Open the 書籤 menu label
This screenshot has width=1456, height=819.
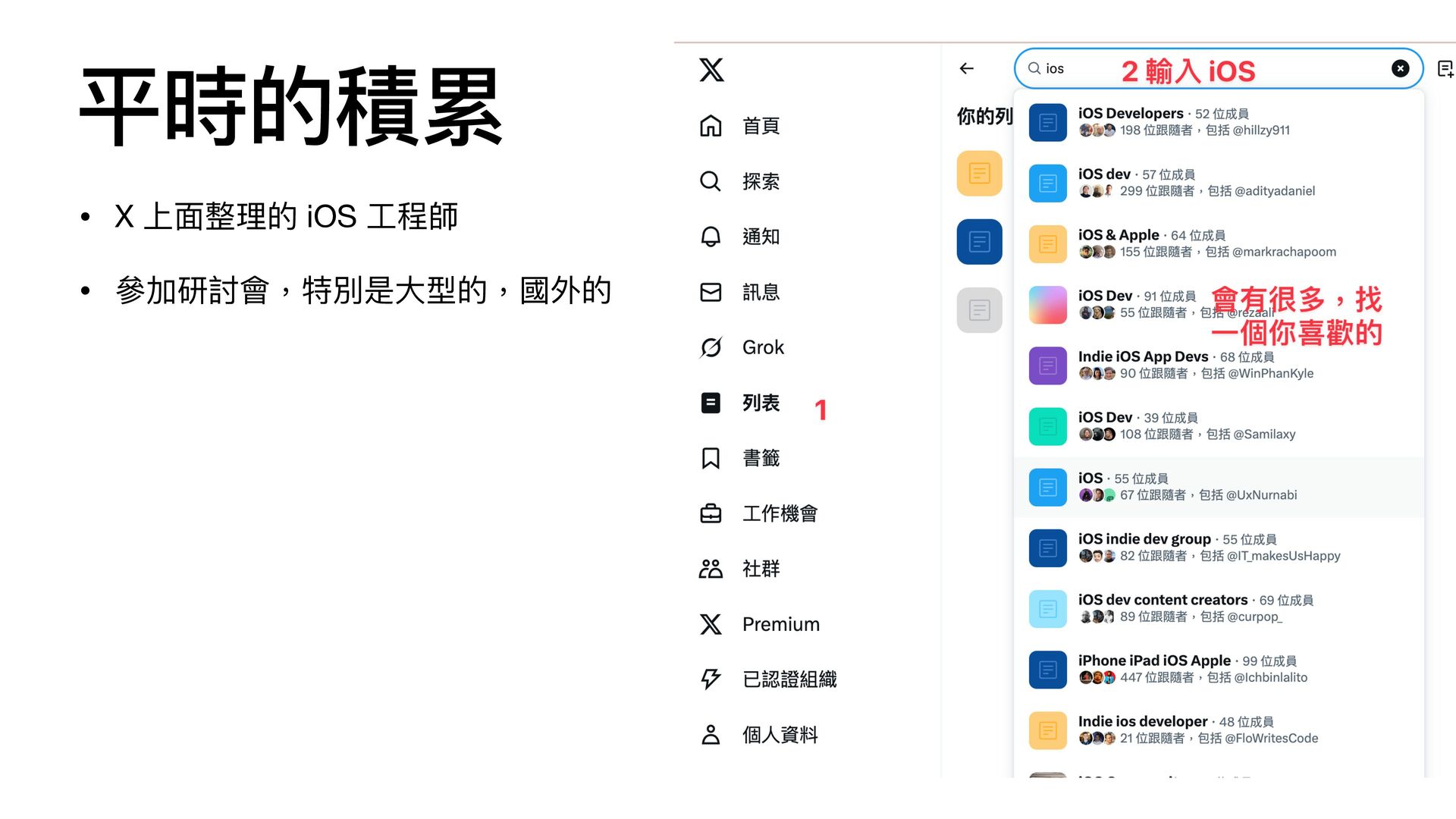(761, 458)
